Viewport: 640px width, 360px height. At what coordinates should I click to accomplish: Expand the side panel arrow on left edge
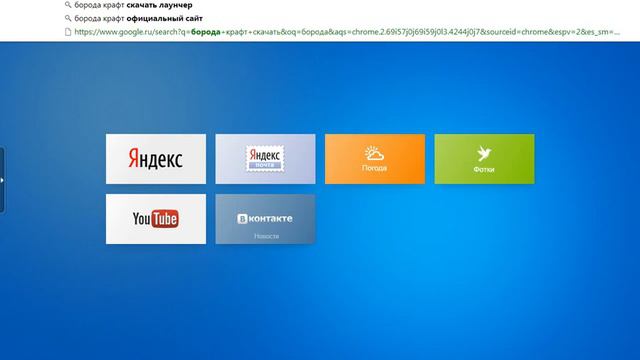tap(2, 180)
